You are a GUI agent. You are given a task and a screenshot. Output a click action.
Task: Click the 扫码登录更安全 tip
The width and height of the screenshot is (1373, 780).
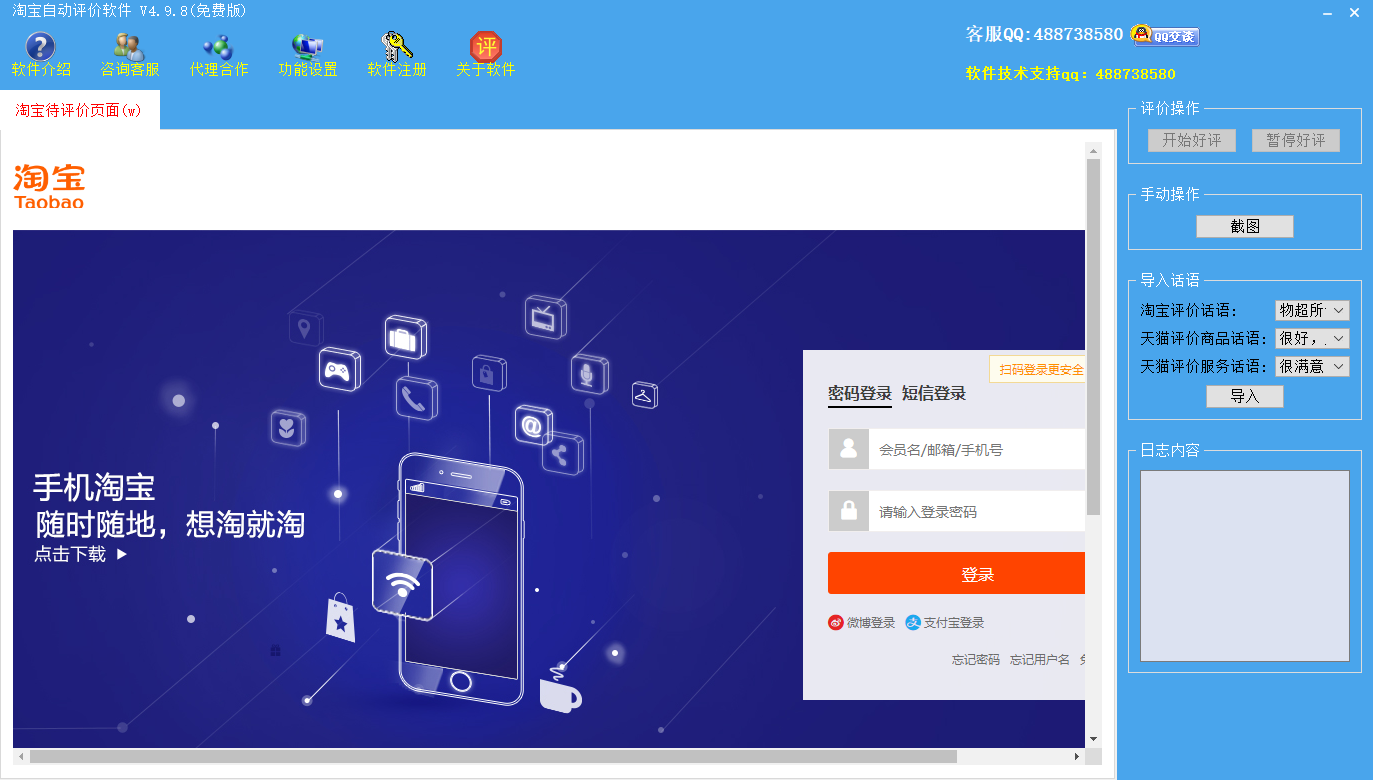click(1037, 369)
